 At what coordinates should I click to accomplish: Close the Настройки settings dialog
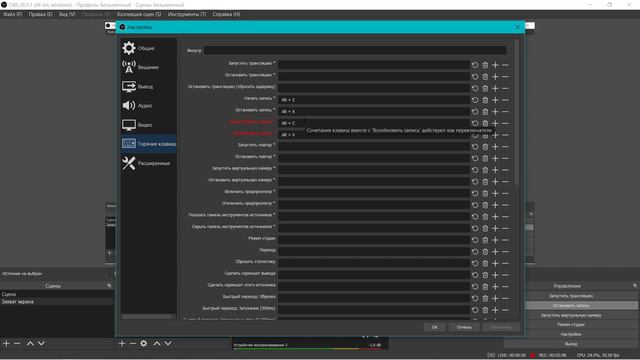[x=518, y=27]
